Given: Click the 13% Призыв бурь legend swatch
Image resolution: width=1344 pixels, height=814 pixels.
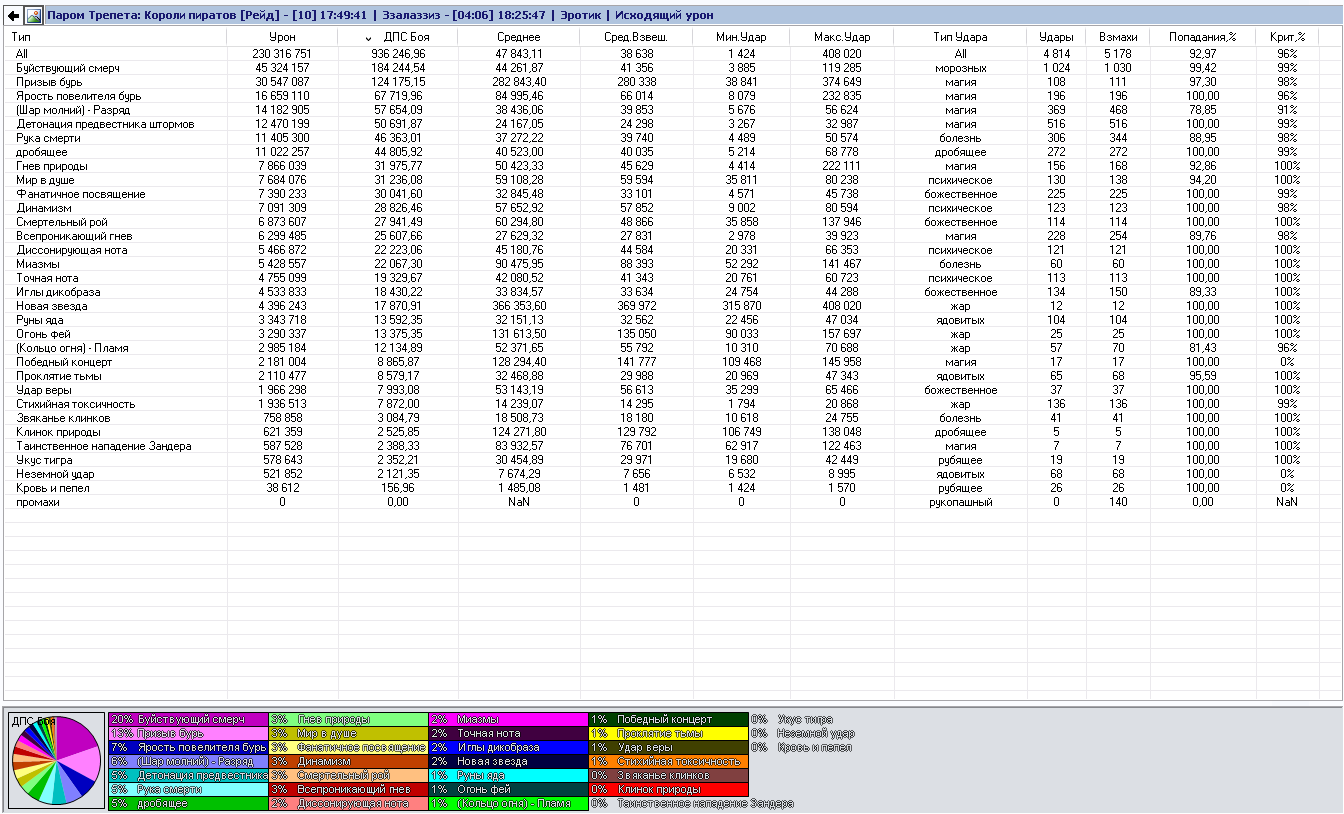Looking at the screenshot, I should click(188, 733).
